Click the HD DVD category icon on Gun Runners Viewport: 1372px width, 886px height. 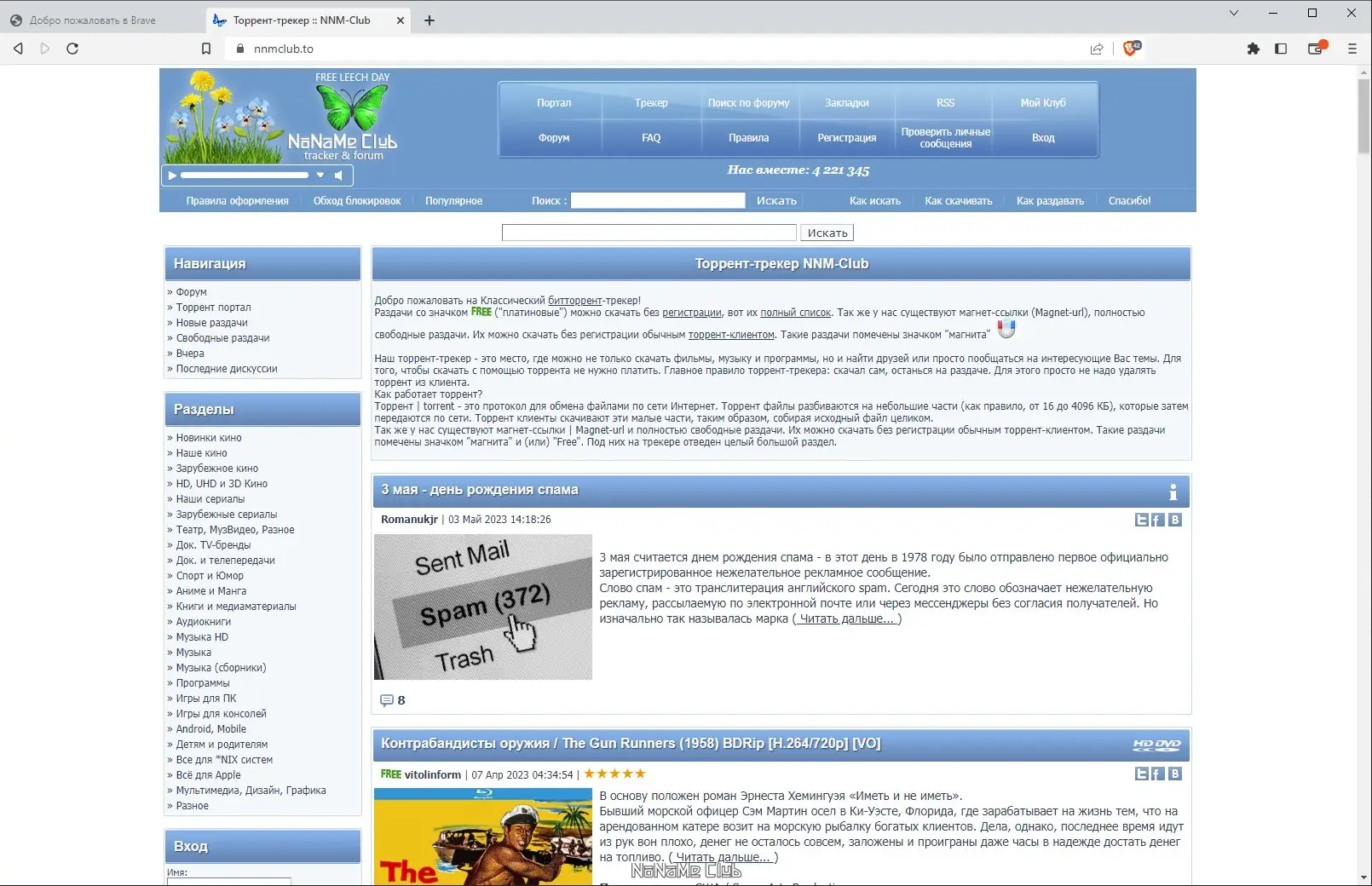point(1156,745)
